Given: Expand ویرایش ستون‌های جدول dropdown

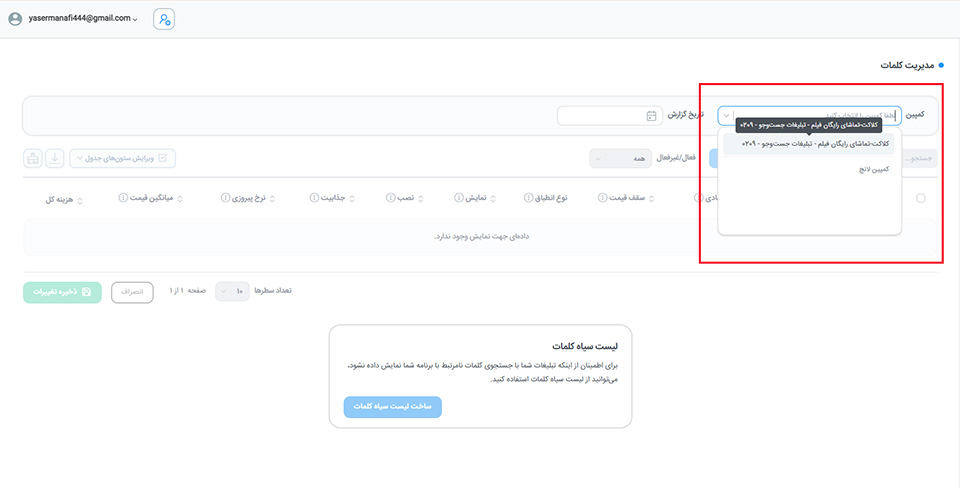Looking at the screenshot, I should pyautogui.click(x=122, y=158).
